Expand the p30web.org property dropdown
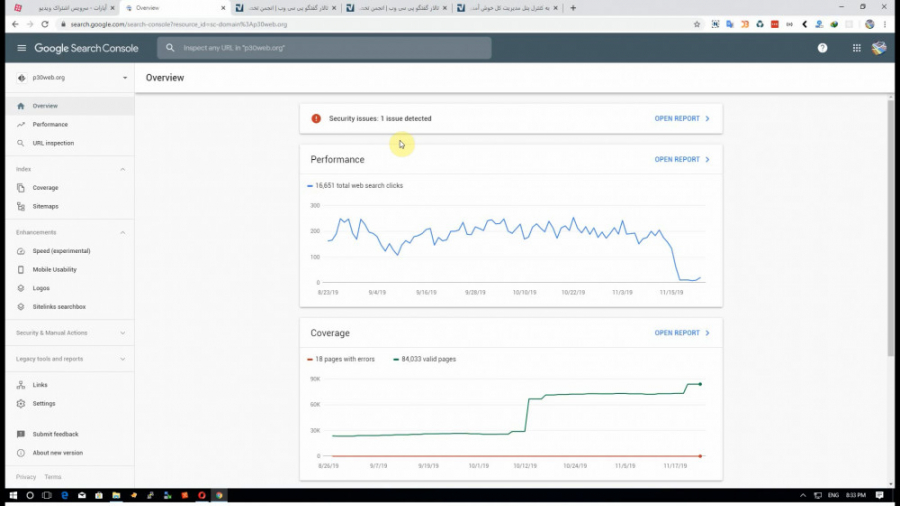900x506 pixels. 125,78
